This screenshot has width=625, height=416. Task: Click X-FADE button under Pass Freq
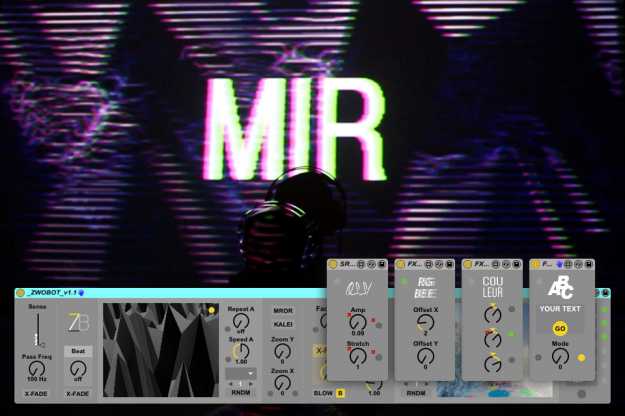[36, 394]
